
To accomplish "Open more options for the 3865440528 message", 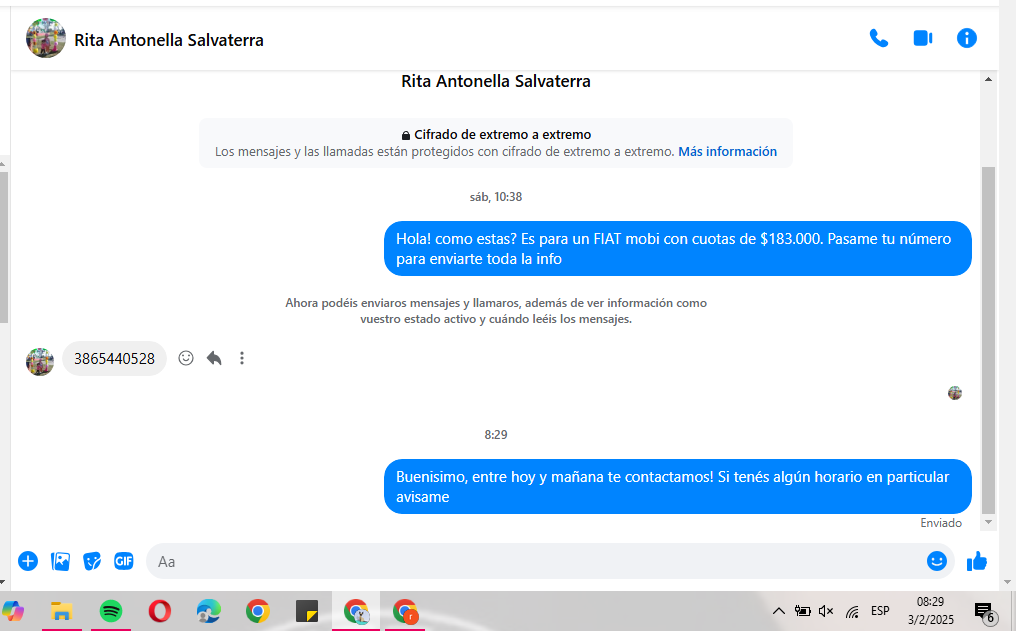I will coord(242,358).
